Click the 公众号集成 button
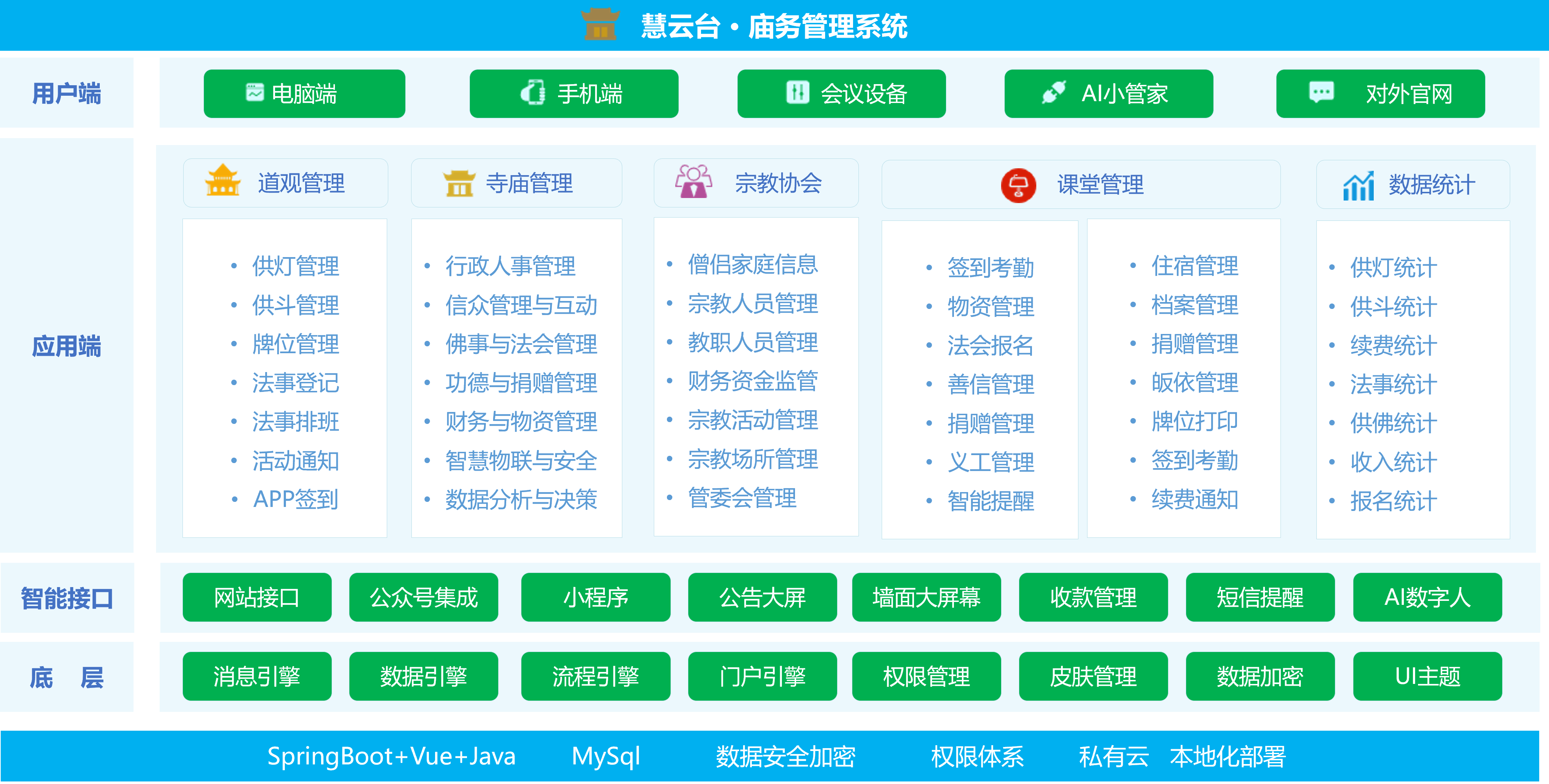1549x784 pixels. tap(423, 597)
